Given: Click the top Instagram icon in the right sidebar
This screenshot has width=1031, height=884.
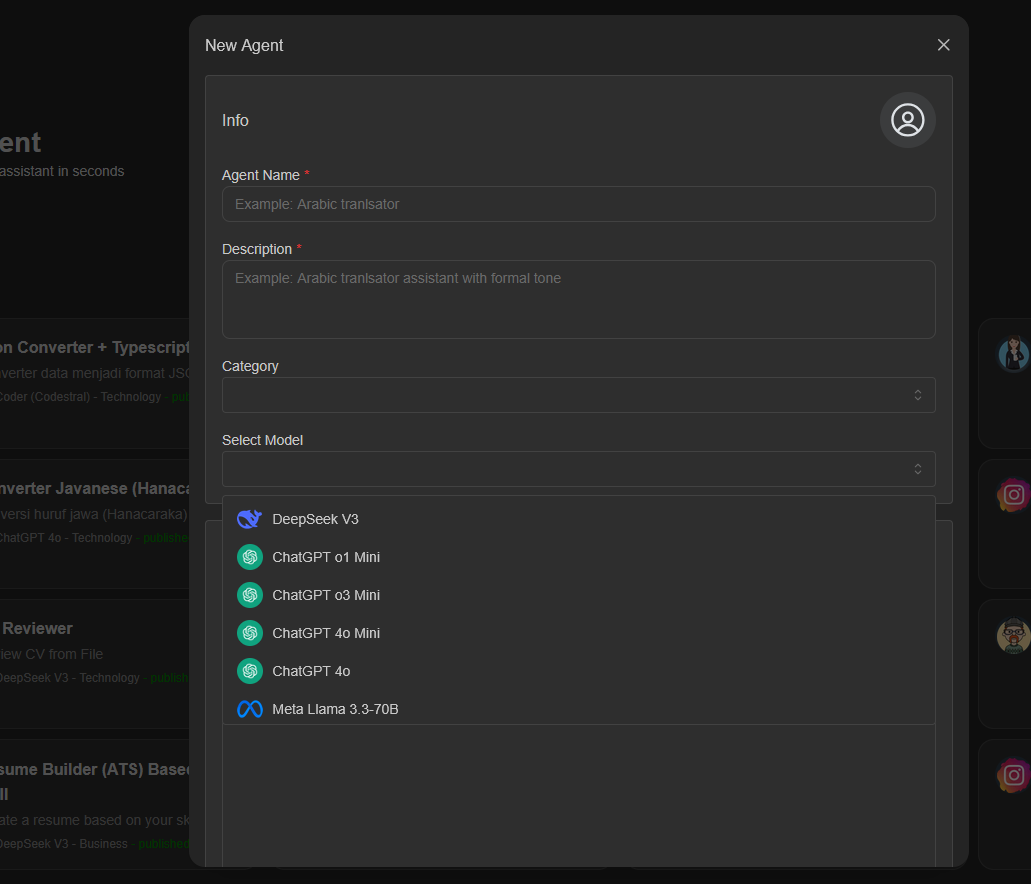Looking at the screenshot, I should (x=1014, y=494).
